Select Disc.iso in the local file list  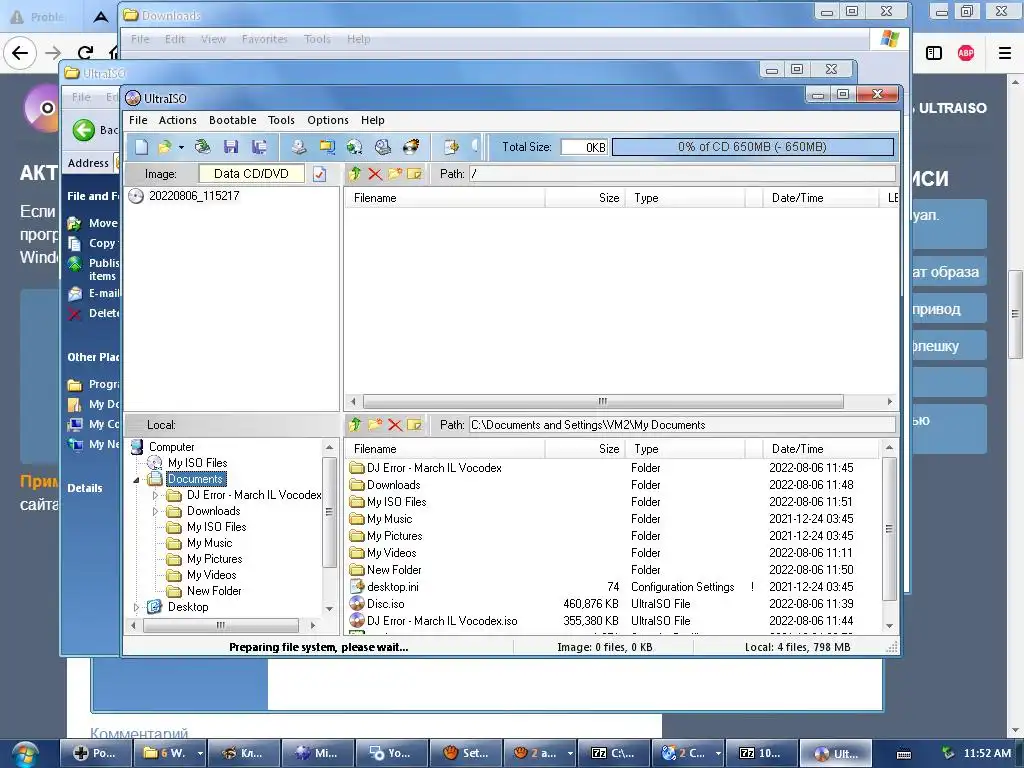(x=385, y=604)
